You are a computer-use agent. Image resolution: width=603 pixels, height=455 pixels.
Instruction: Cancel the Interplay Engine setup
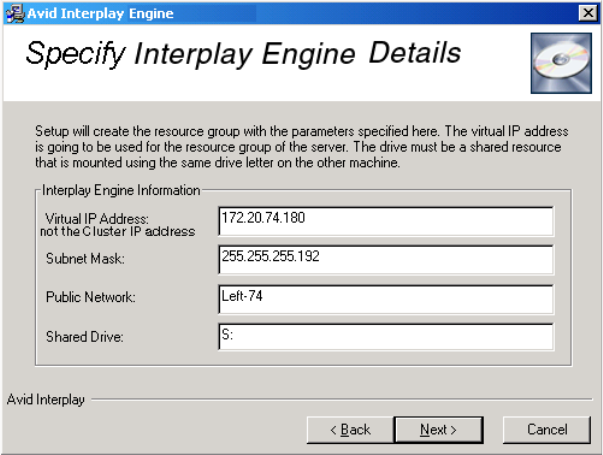[x=546, y=430]
